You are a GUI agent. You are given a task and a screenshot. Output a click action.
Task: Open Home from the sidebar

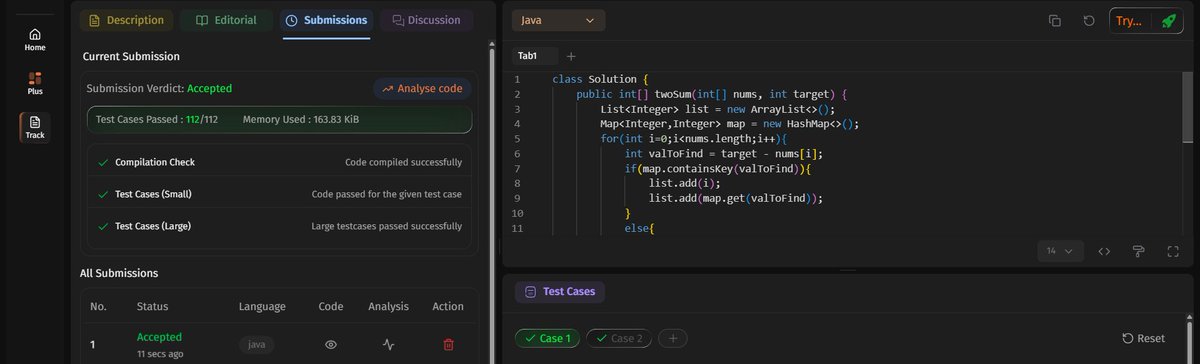click(x=35, y=39)
